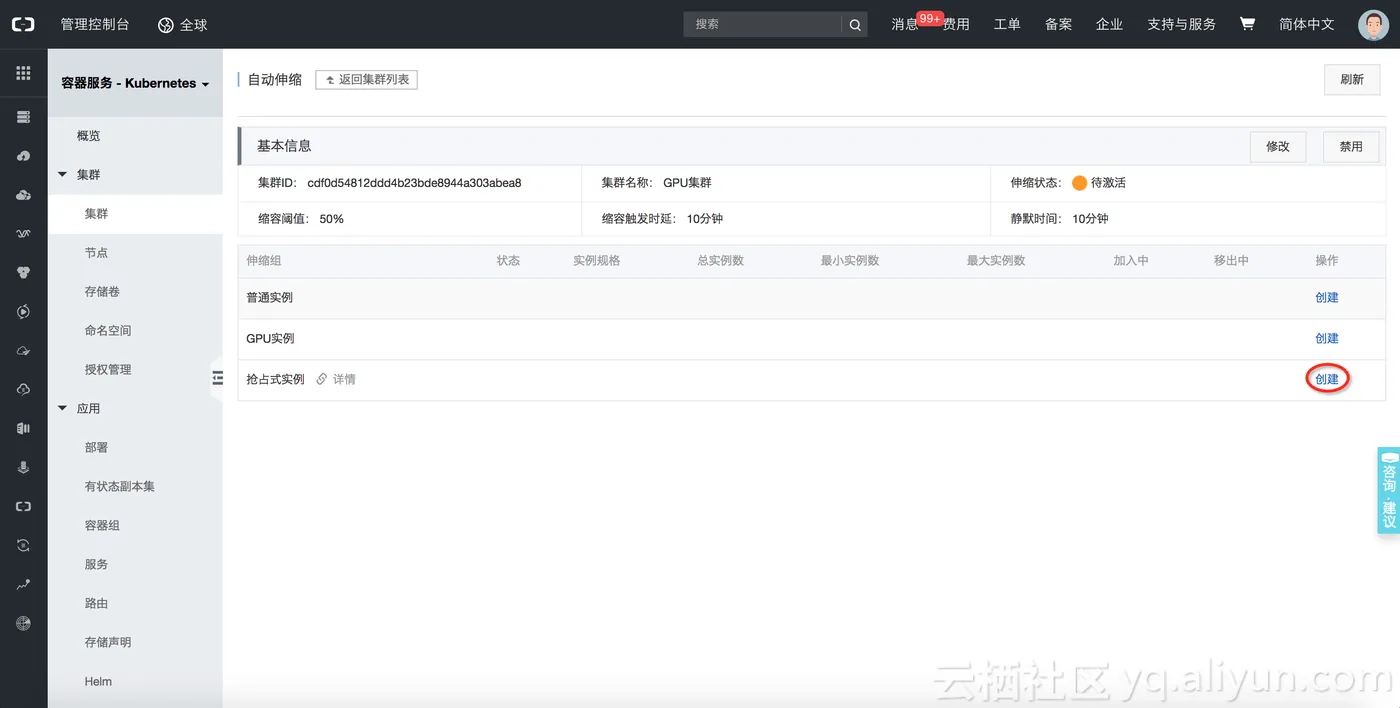The height and width of the screenshot is (708, 1400).
Task: Collapse the 集群 tree section
Action: coord(62,174)
